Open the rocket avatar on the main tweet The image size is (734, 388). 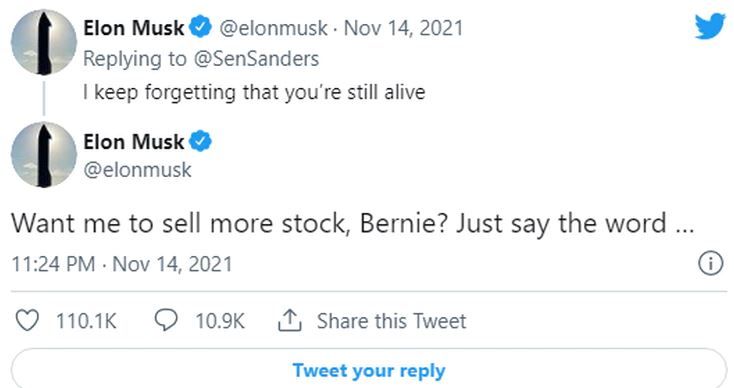(44, 155)
